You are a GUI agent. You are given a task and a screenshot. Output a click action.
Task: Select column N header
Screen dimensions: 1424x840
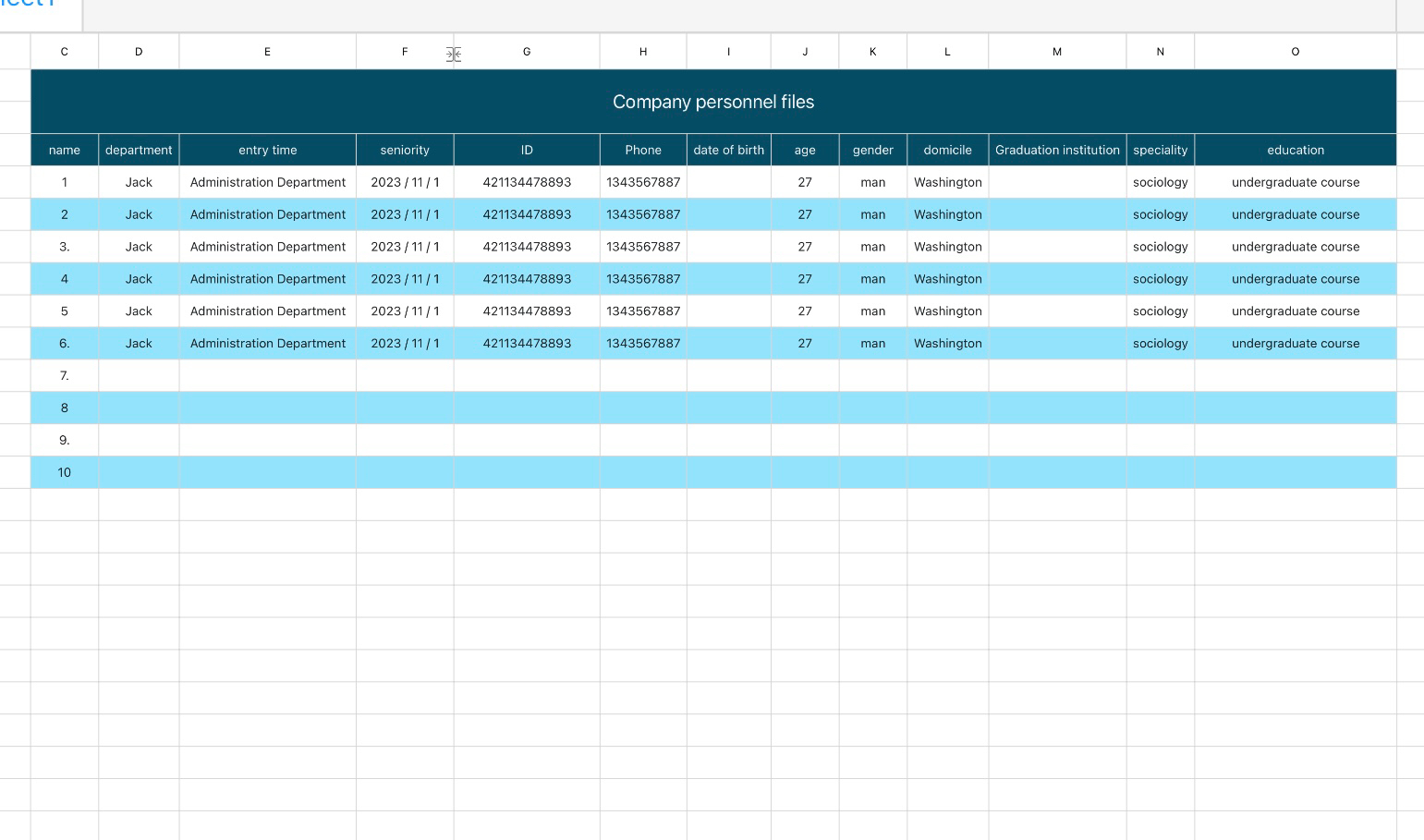[1161, 52]
